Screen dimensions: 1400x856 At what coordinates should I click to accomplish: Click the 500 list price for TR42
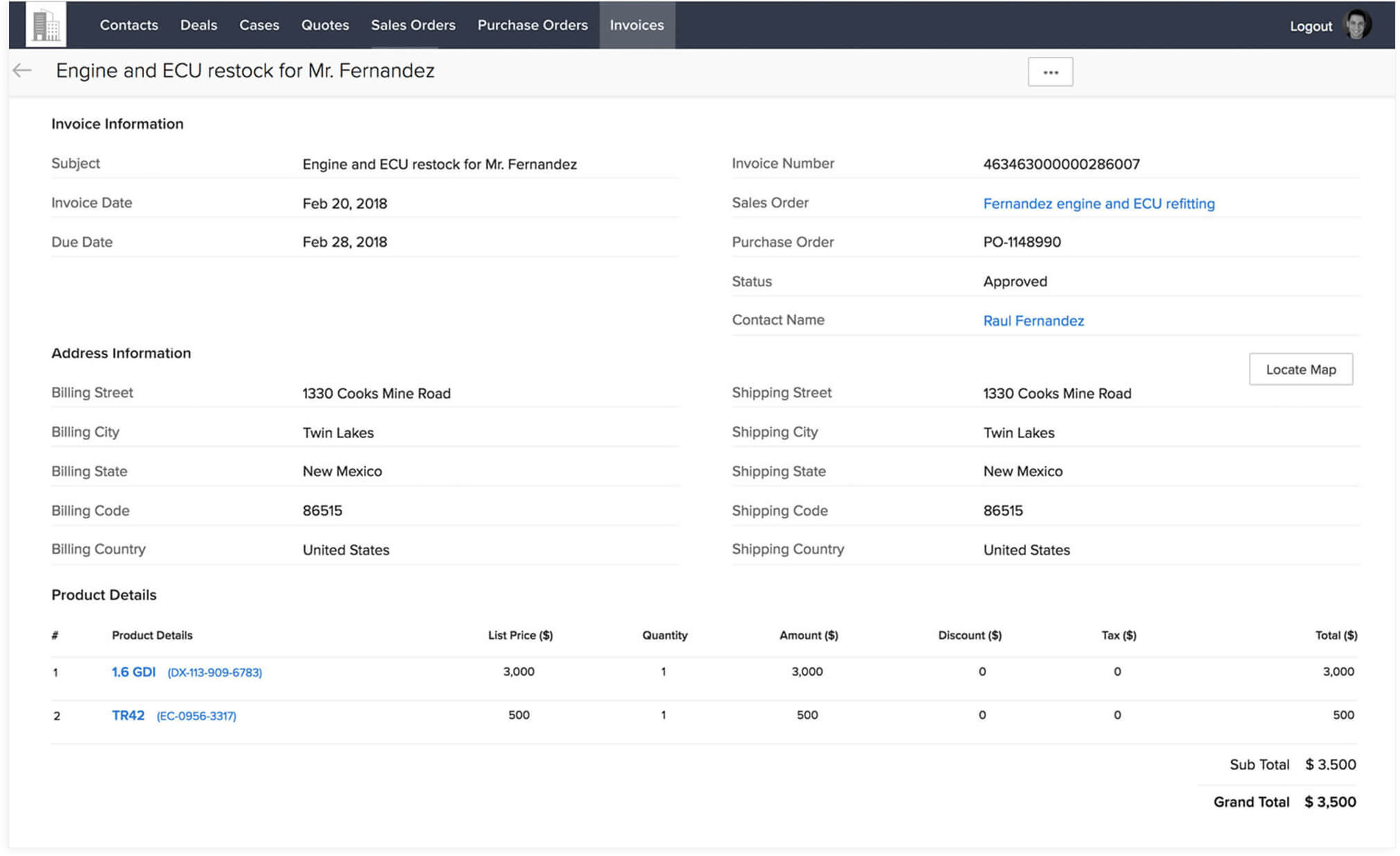pyautogui.click(x=518, y=715)
